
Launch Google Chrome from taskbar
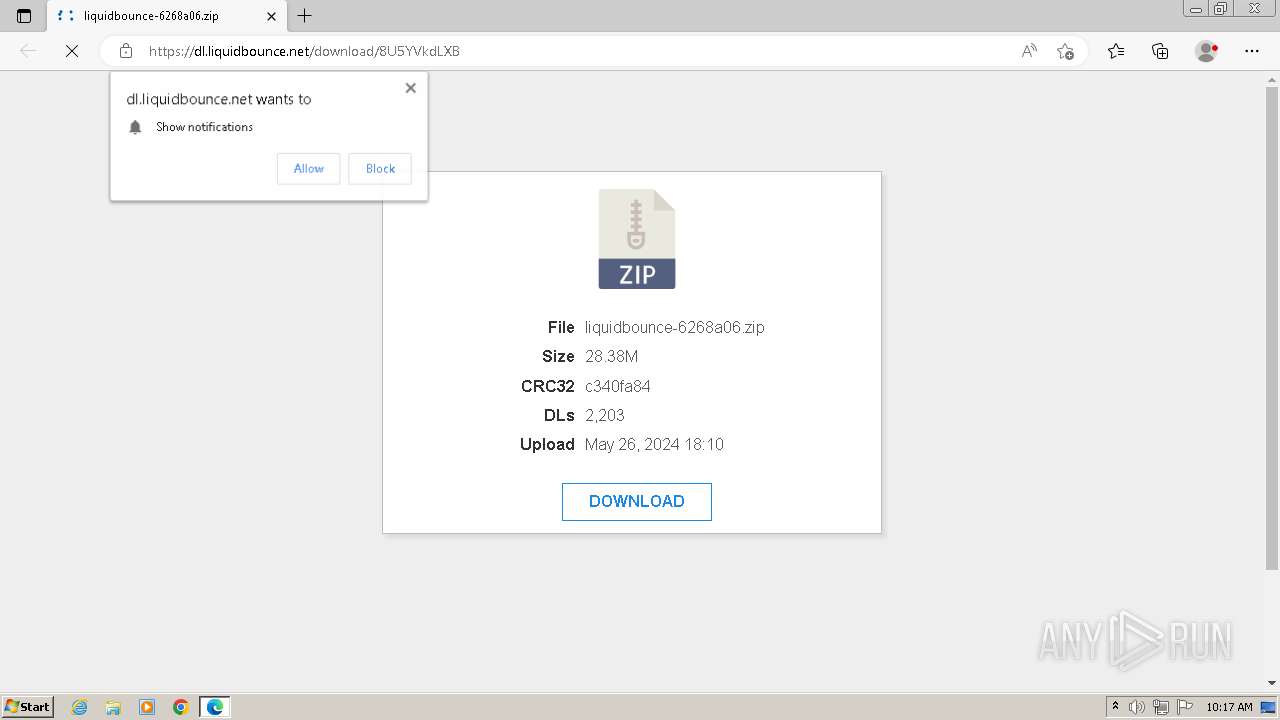pos(181,707)
